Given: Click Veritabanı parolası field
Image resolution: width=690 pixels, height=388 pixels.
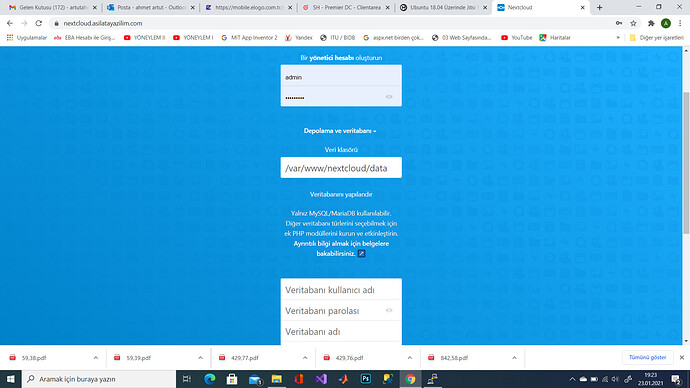Looking at the screenshot, I should pos(341,310).
